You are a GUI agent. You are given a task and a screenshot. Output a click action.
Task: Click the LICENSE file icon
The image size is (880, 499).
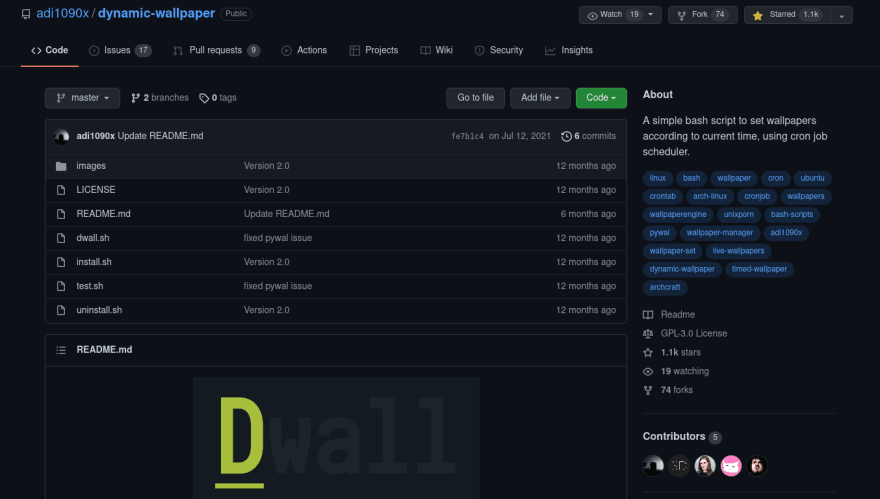click(61, 190)
